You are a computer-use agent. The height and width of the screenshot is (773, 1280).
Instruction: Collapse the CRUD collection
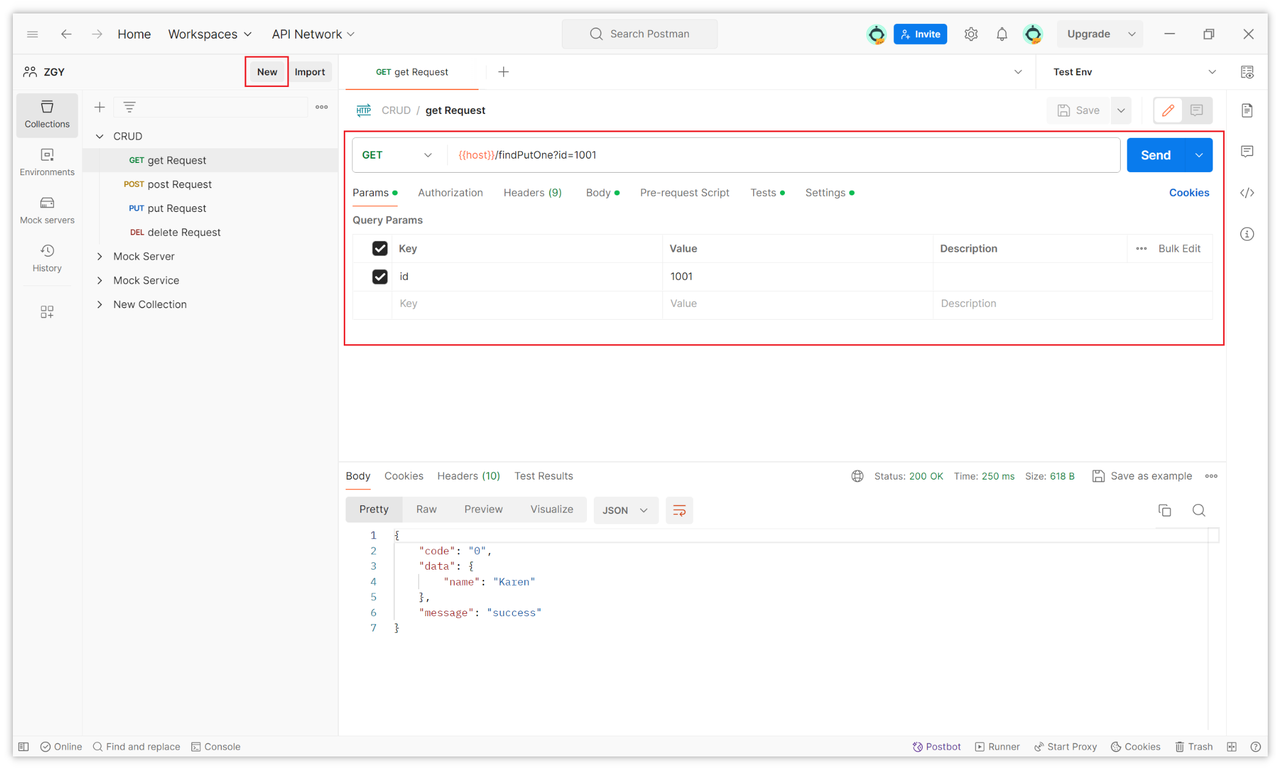100,136
